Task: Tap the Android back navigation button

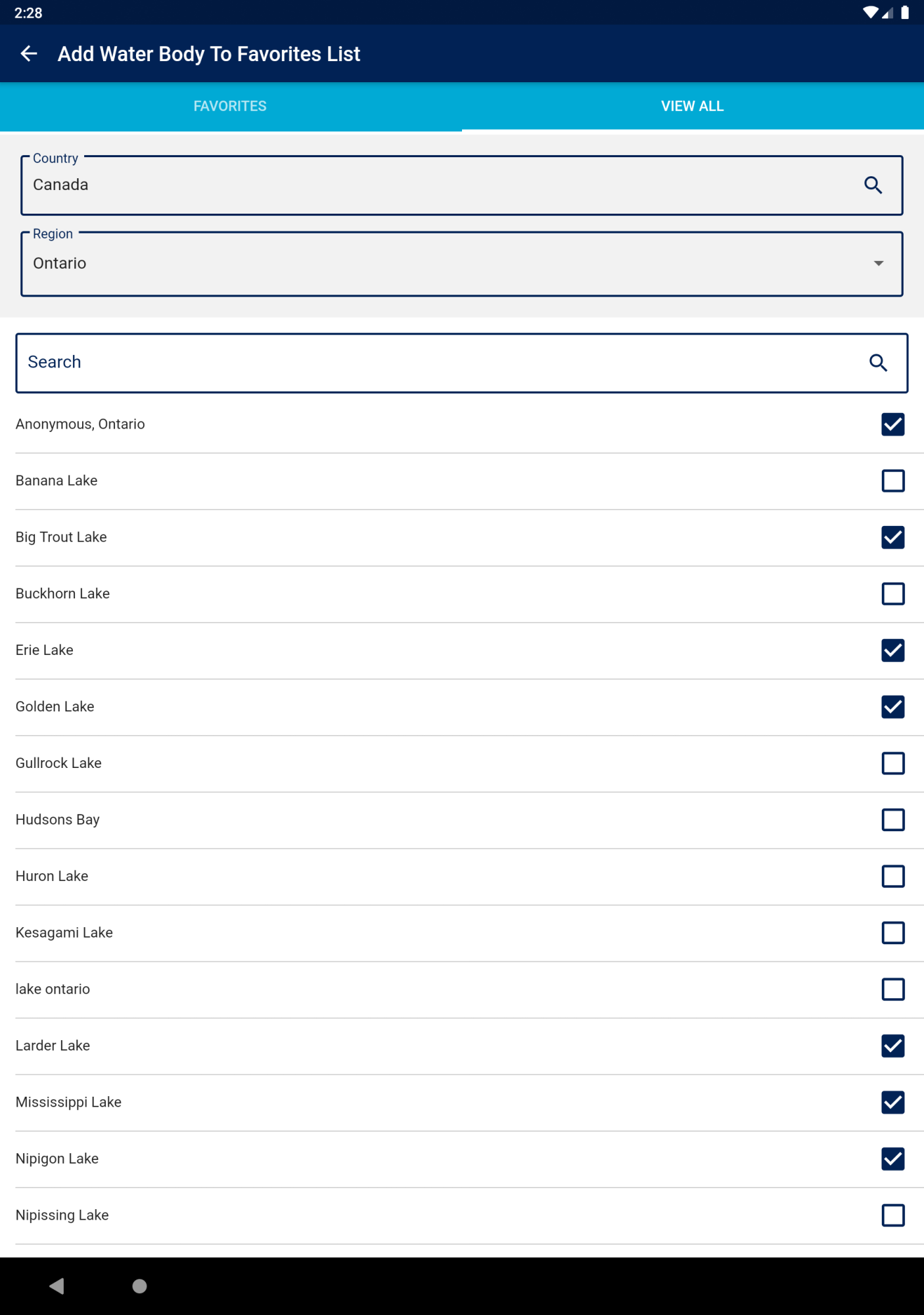Action: tap(57, 1286)
